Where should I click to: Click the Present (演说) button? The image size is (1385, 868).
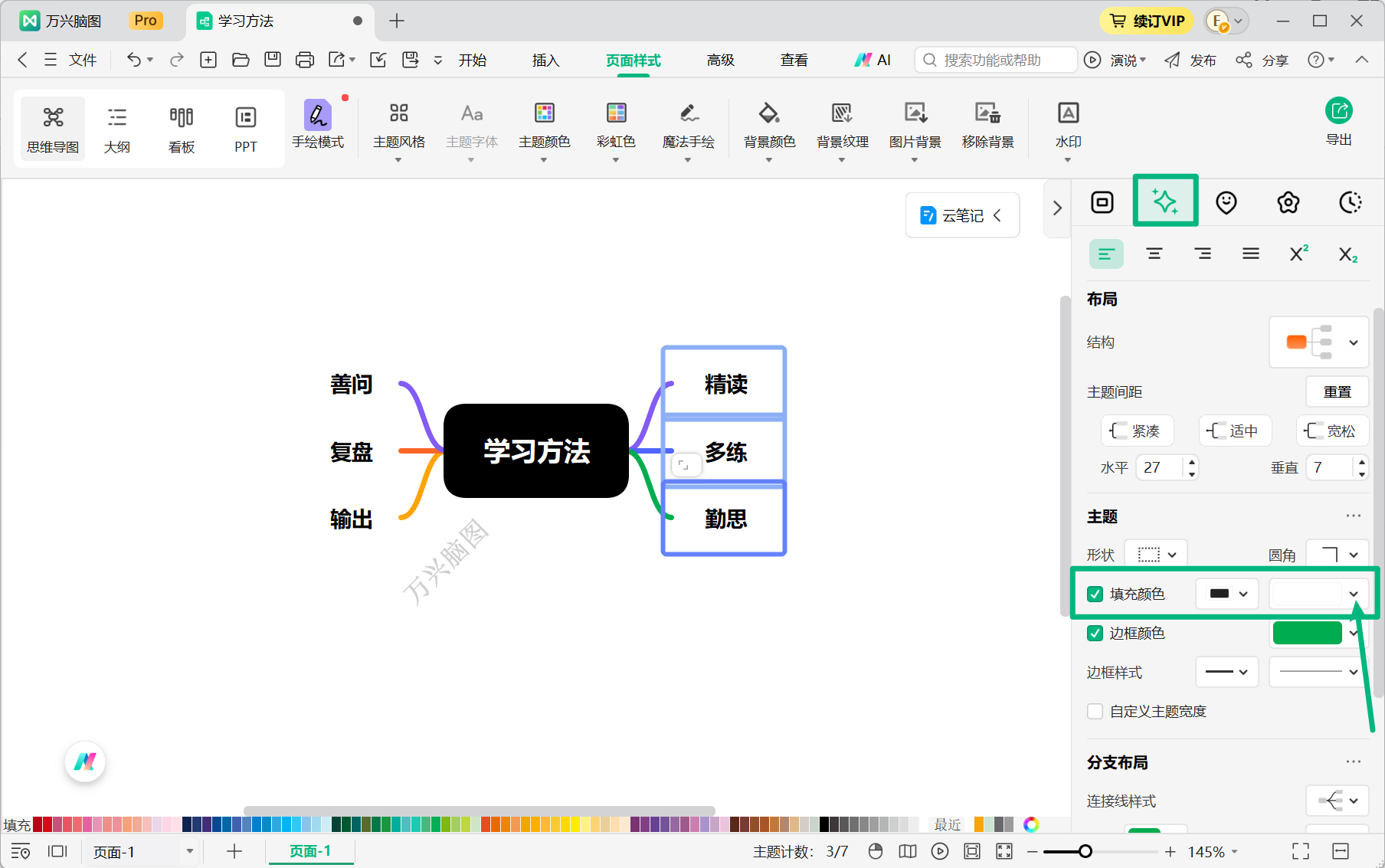[1115, 60]
